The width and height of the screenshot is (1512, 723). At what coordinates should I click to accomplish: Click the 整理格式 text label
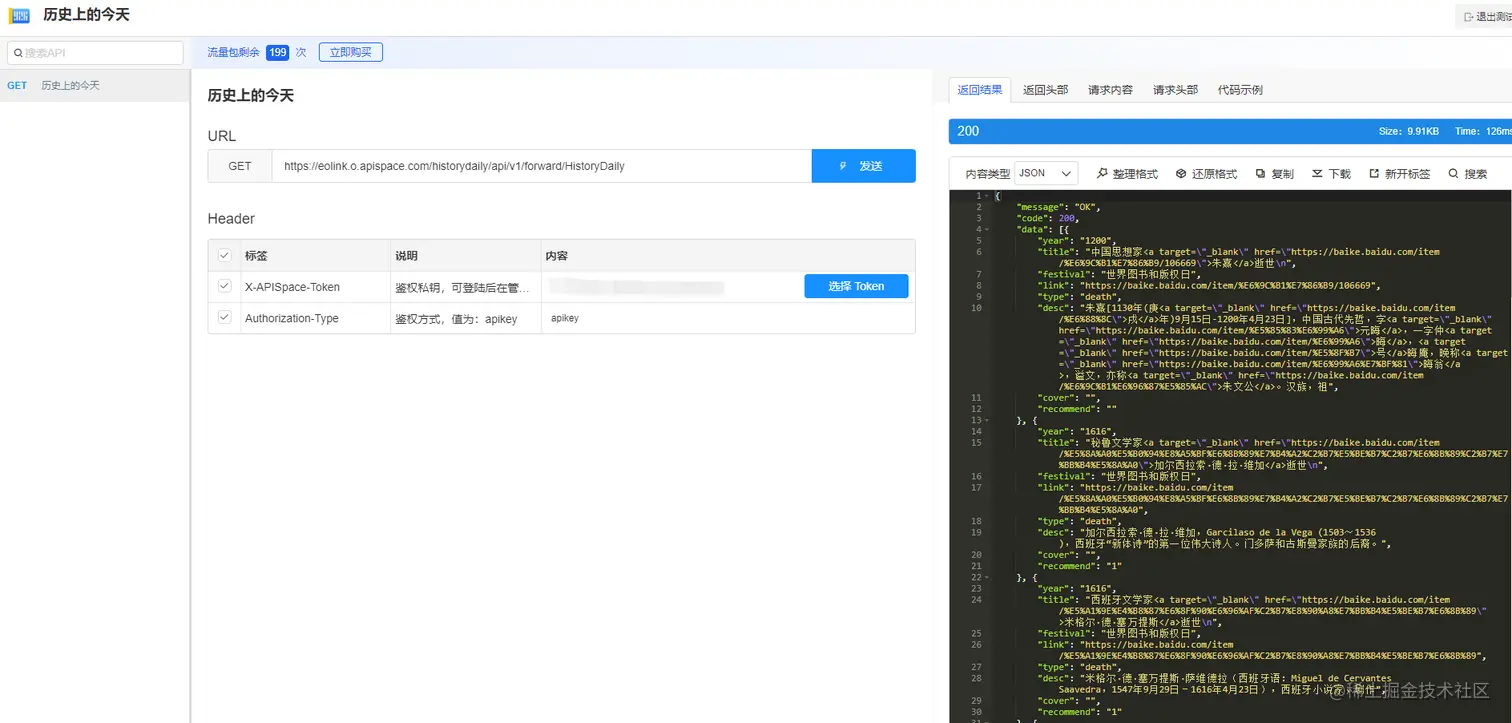[1135, 174]
